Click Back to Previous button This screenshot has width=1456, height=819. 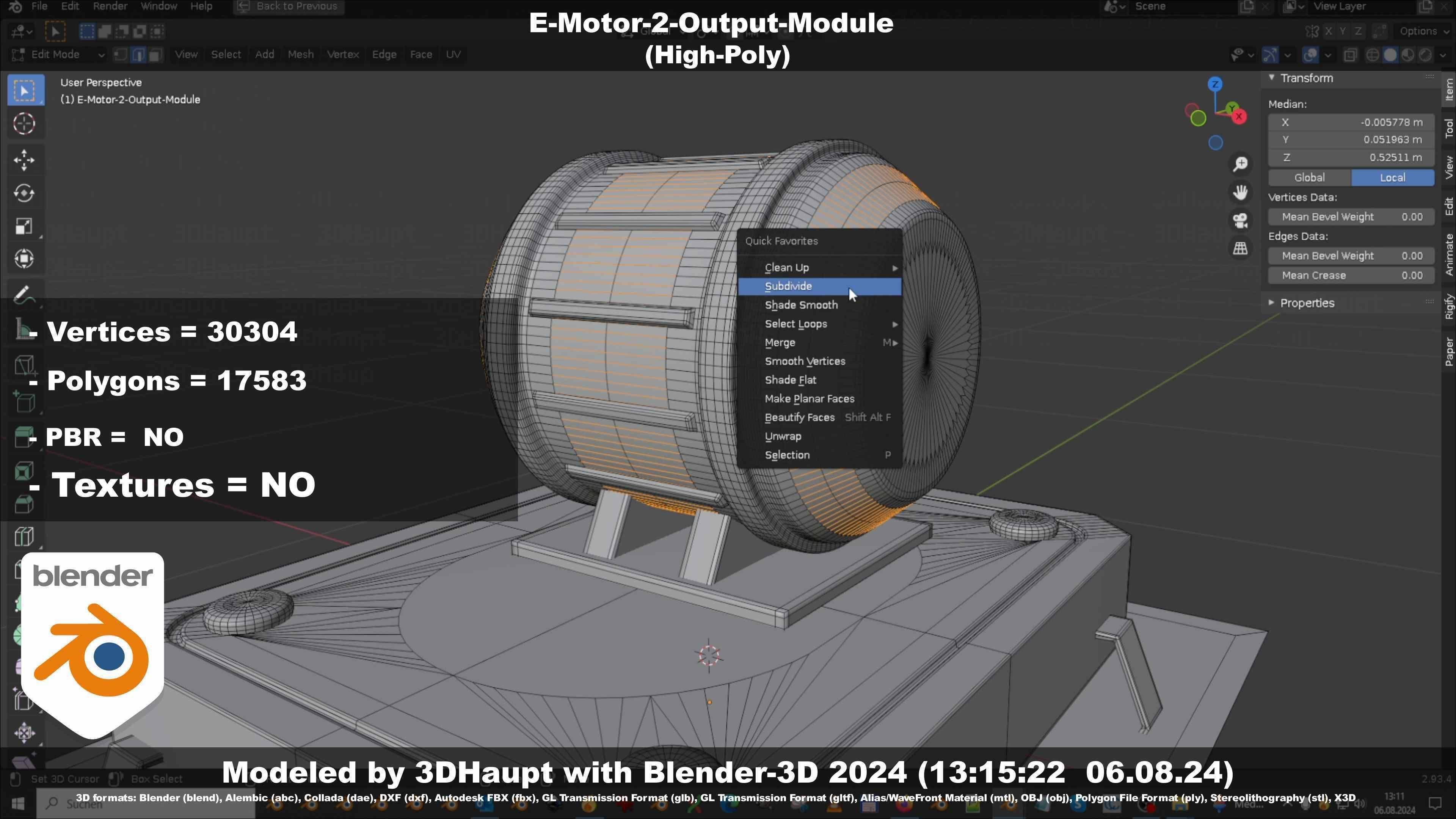tap(288, 6)
